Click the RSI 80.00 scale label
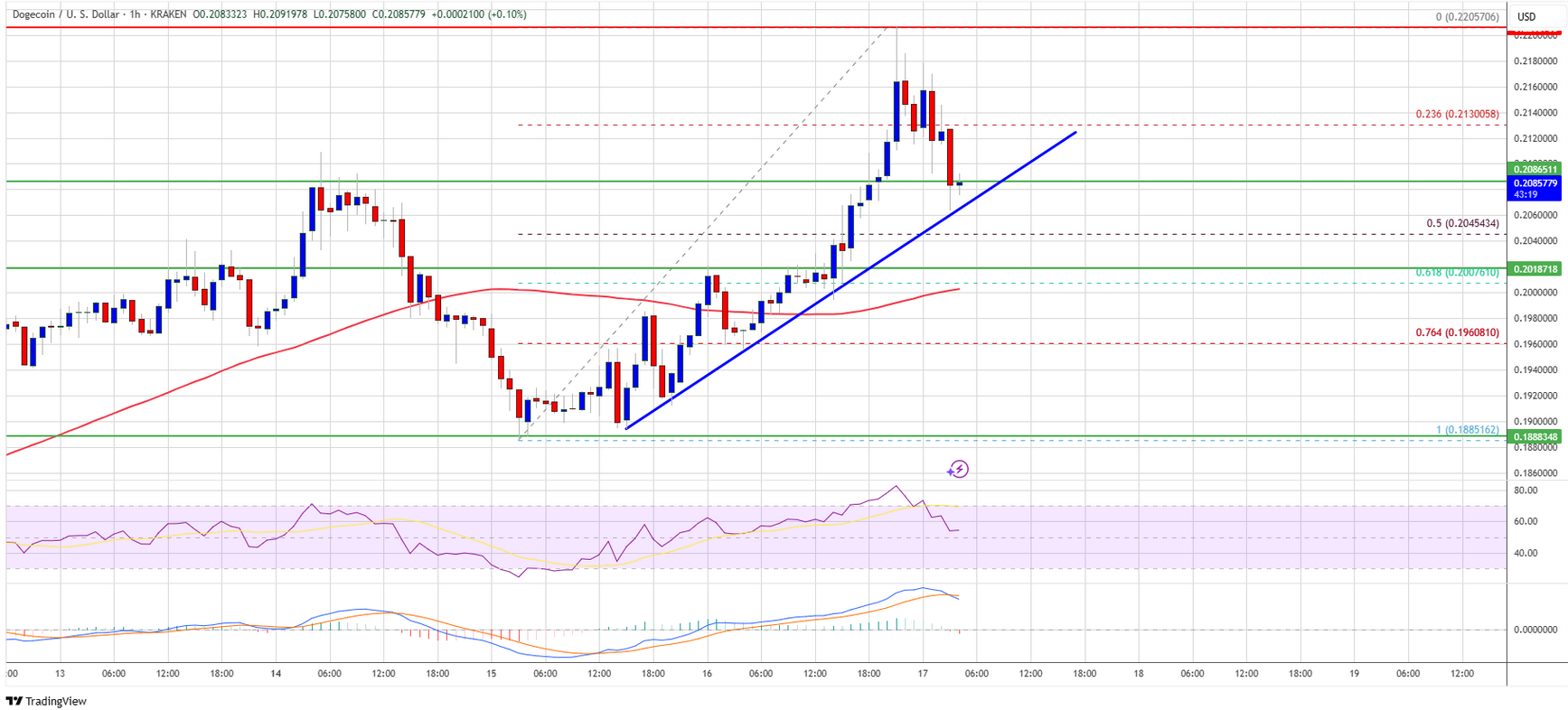This screenshot has height=710, width=1568. click(1525, 490)
